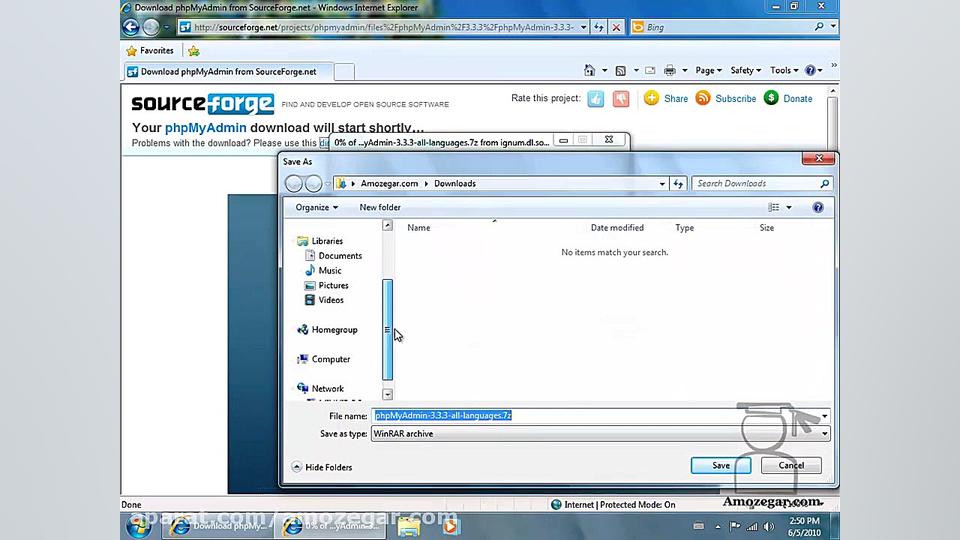
Task: Click the Add to Favorites Bar star icon
Action: tap(194, 51)
